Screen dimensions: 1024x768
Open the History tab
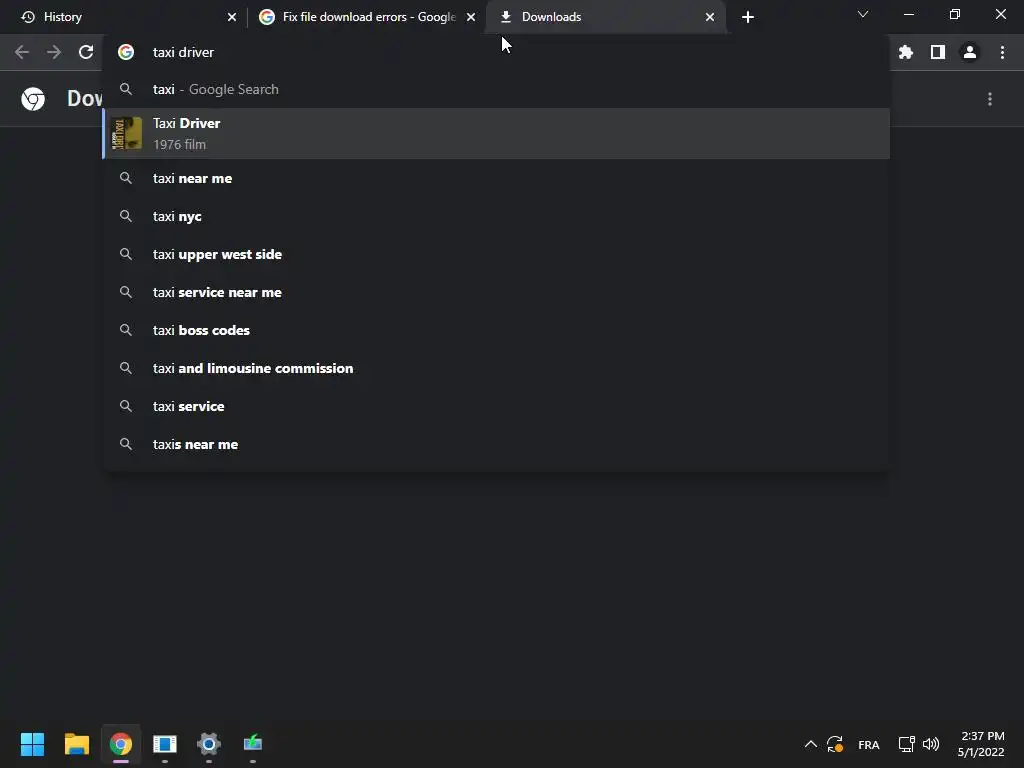pos(124,17)
